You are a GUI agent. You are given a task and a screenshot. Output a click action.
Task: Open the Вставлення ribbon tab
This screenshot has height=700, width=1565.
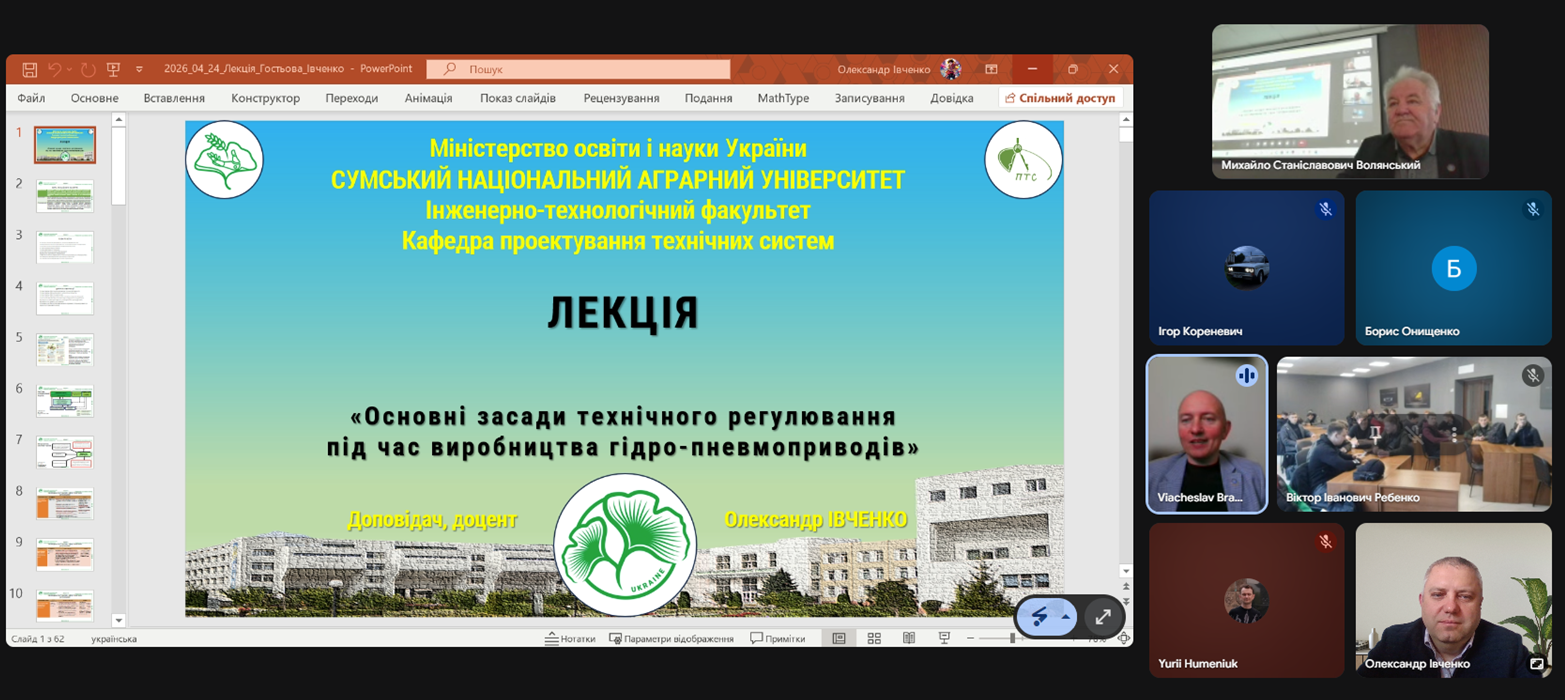tap(174, 98)
